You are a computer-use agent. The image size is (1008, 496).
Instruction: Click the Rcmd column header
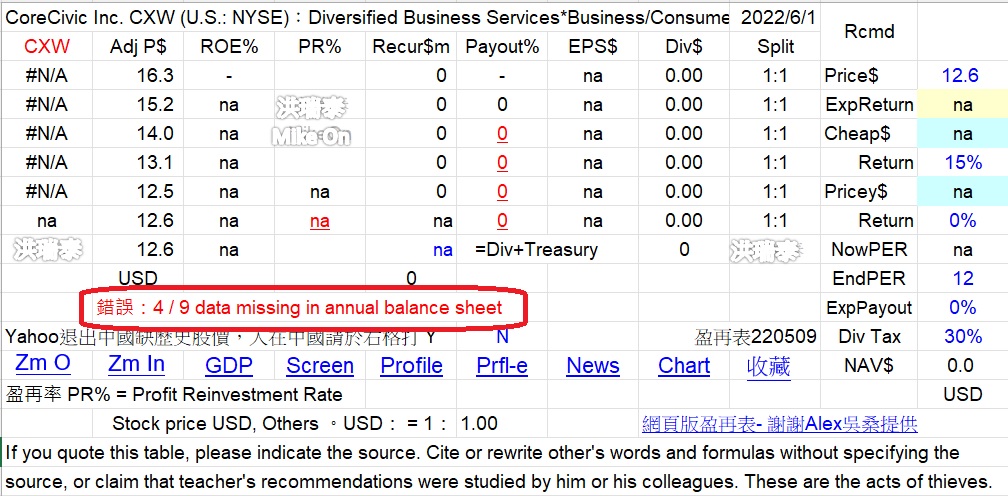coord(868,32)
